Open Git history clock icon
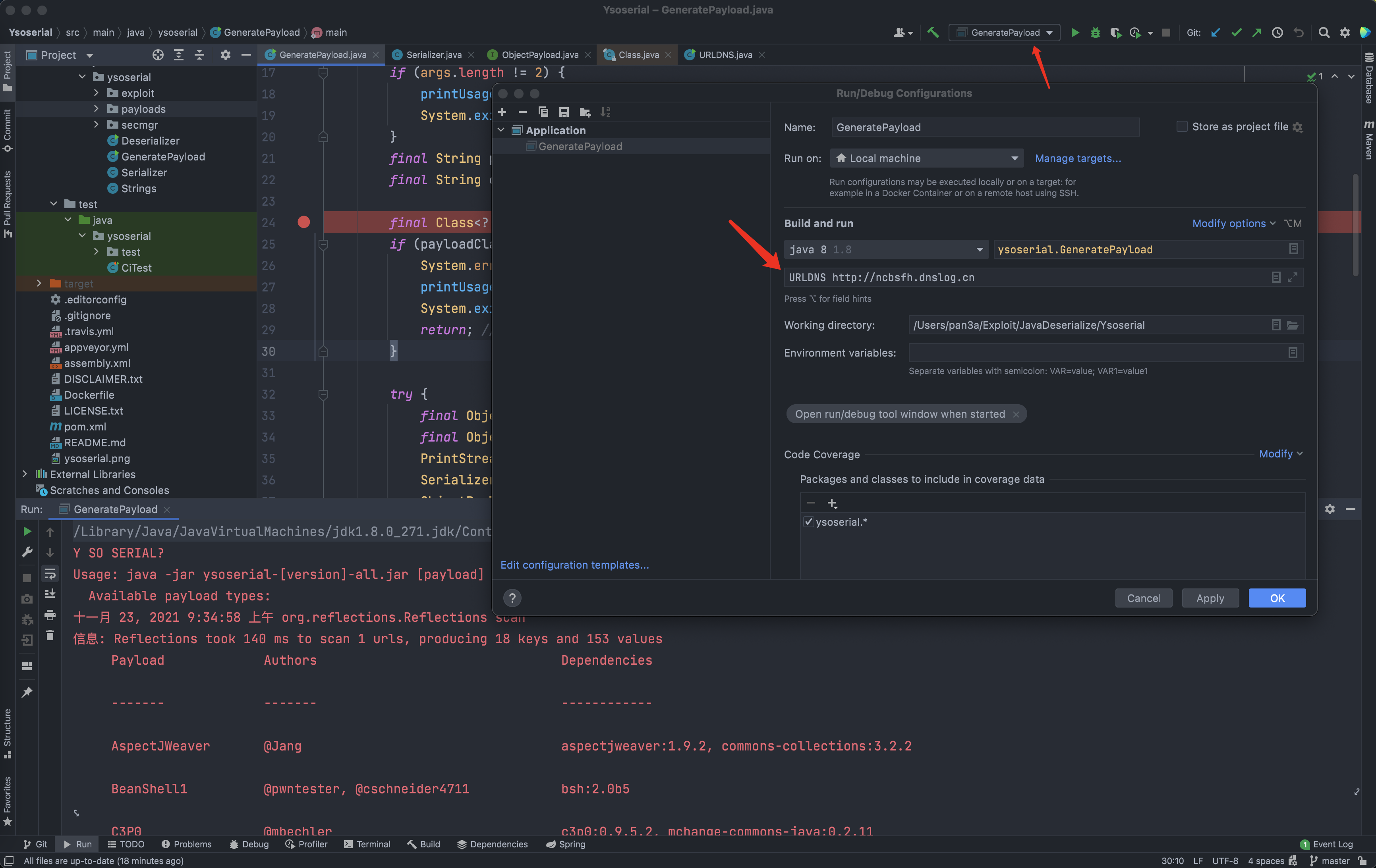 pos(1277,33)
